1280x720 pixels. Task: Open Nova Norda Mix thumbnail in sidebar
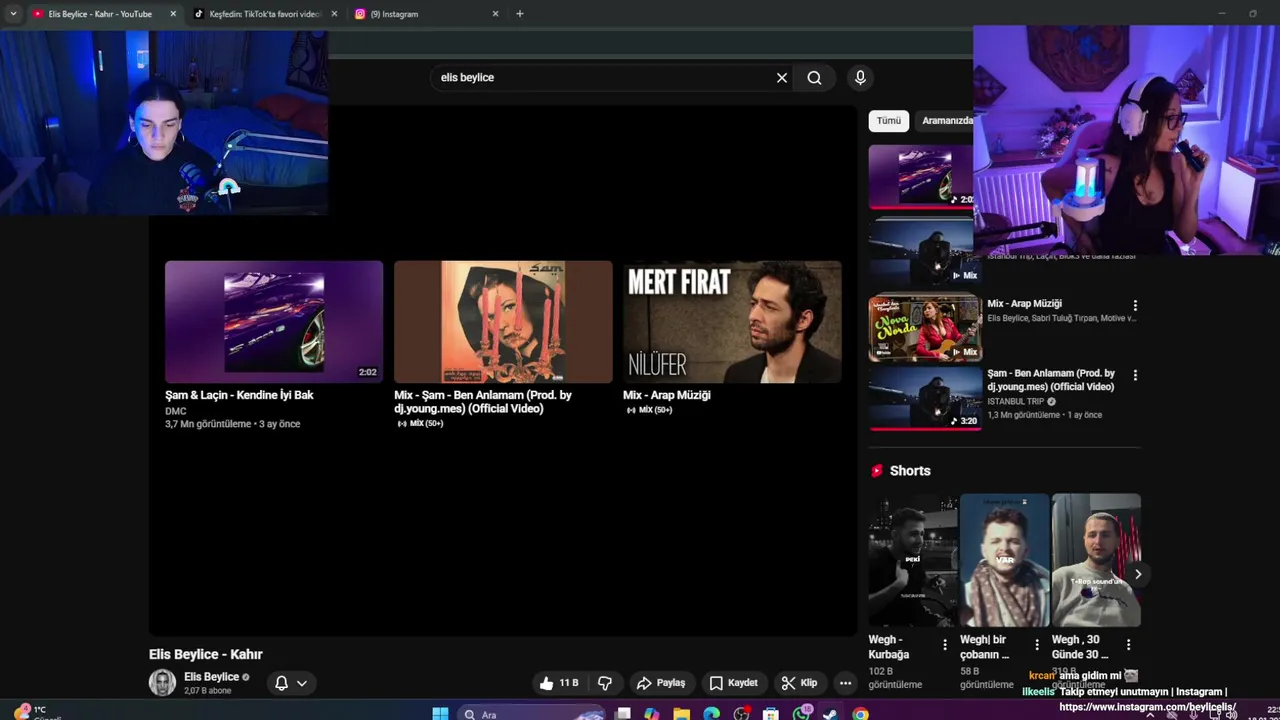925,327
